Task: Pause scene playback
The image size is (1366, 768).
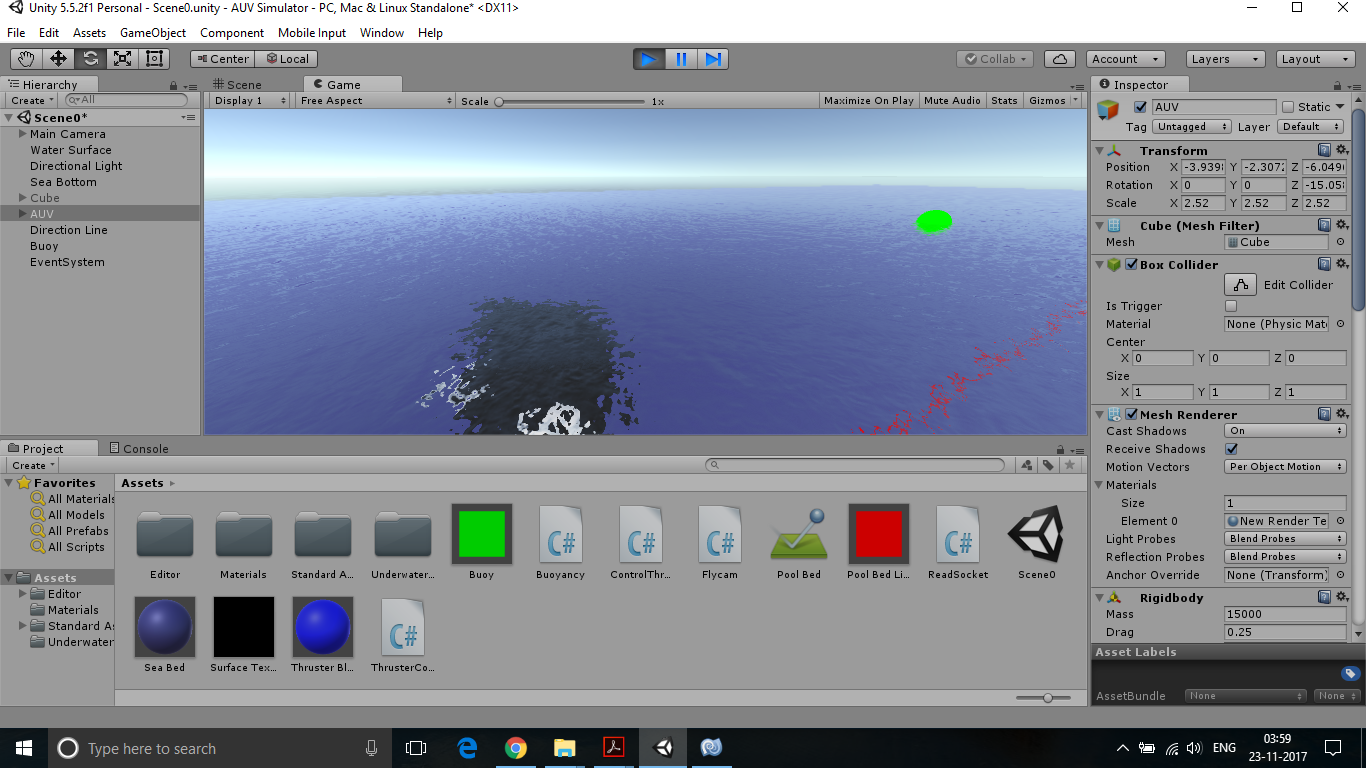Action: (x=681, y=59)
